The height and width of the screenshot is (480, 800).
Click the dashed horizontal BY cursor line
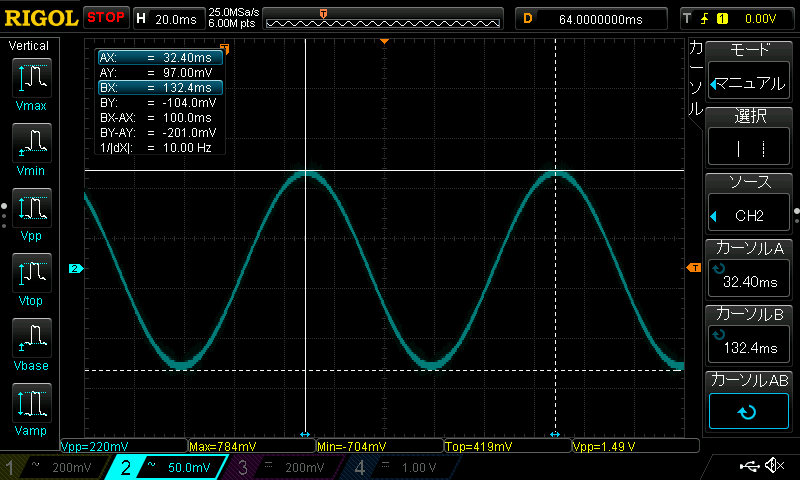click(x=384, y=370)
